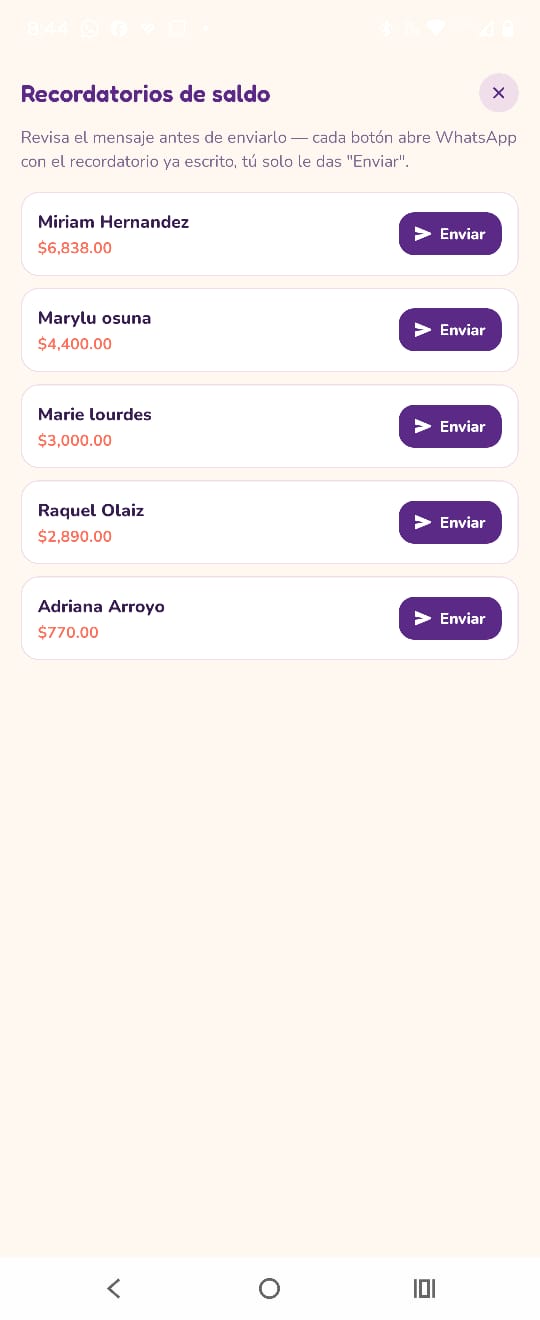
Task: Select Miriam Hernandez name
Action: 113,222
